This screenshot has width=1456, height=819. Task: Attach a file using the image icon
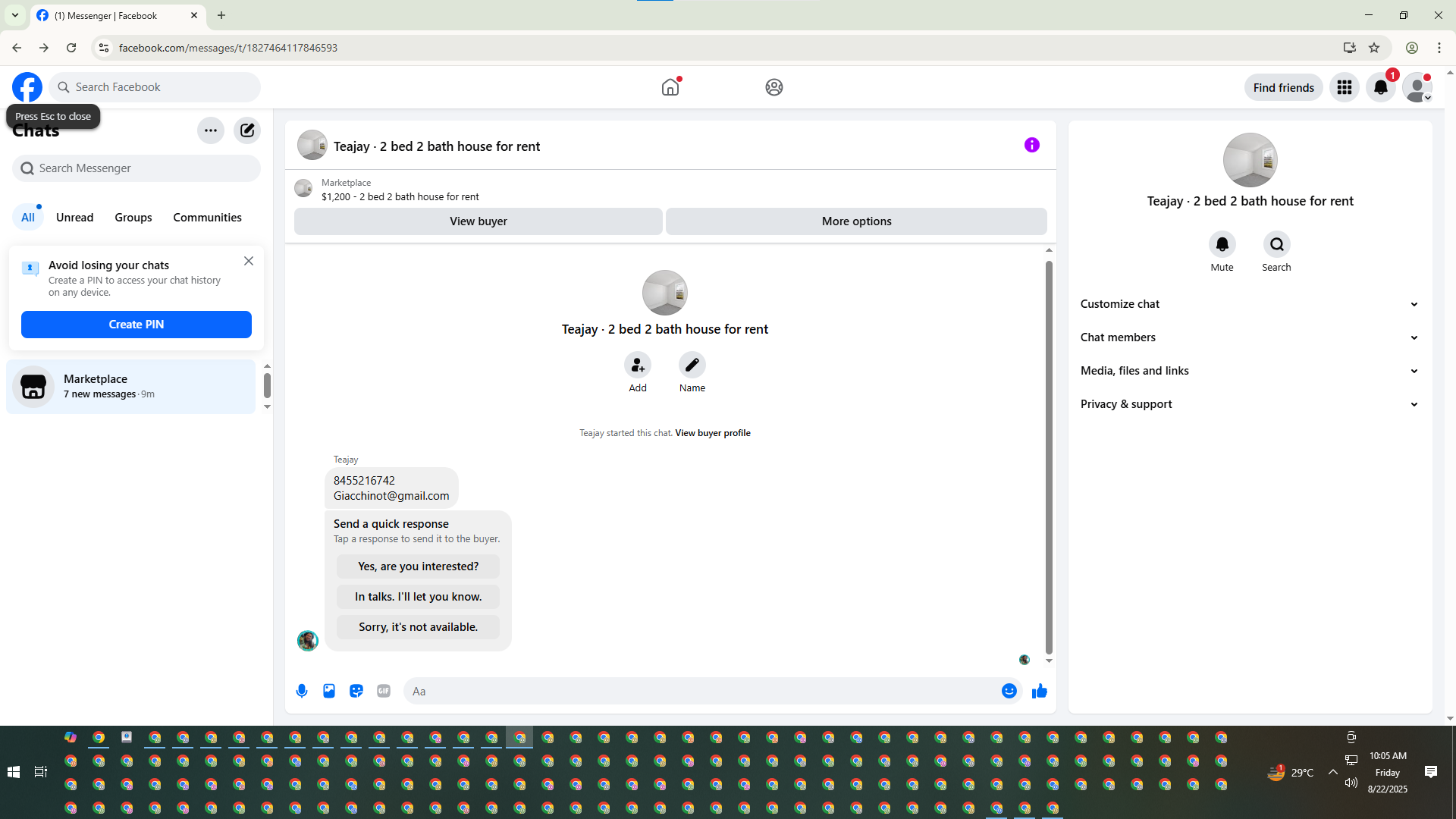pyautogui.click(x=329, y=691)
